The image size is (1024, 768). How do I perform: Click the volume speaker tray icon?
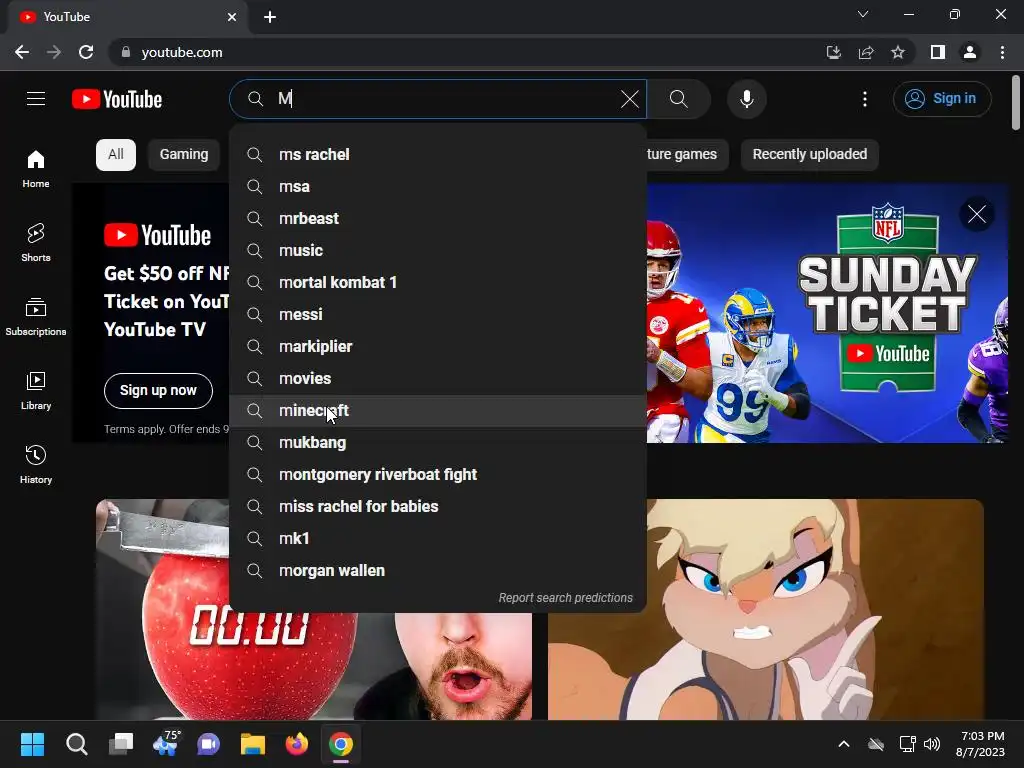coord(932,744)
